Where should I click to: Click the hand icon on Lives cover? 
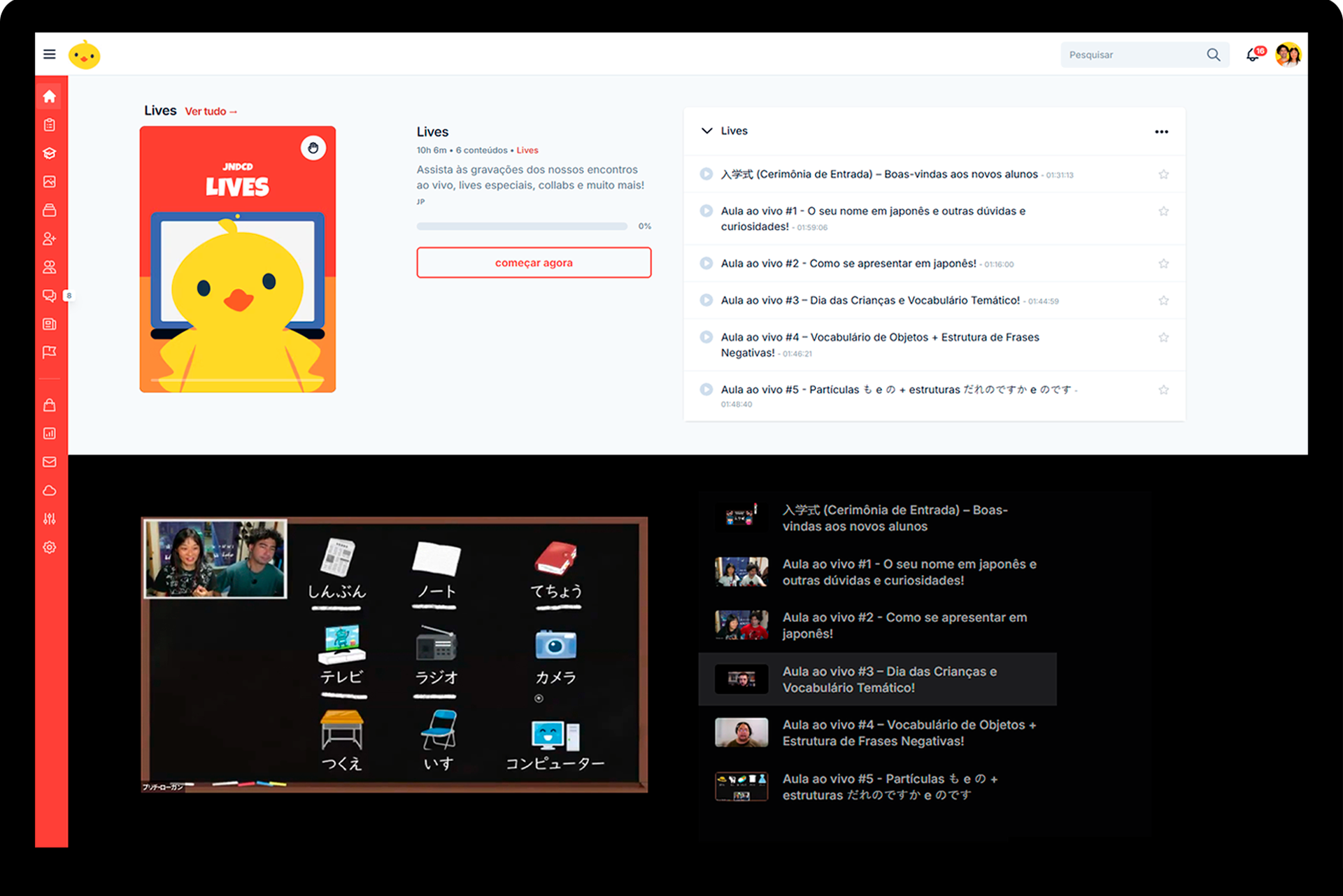pos(313,148)
